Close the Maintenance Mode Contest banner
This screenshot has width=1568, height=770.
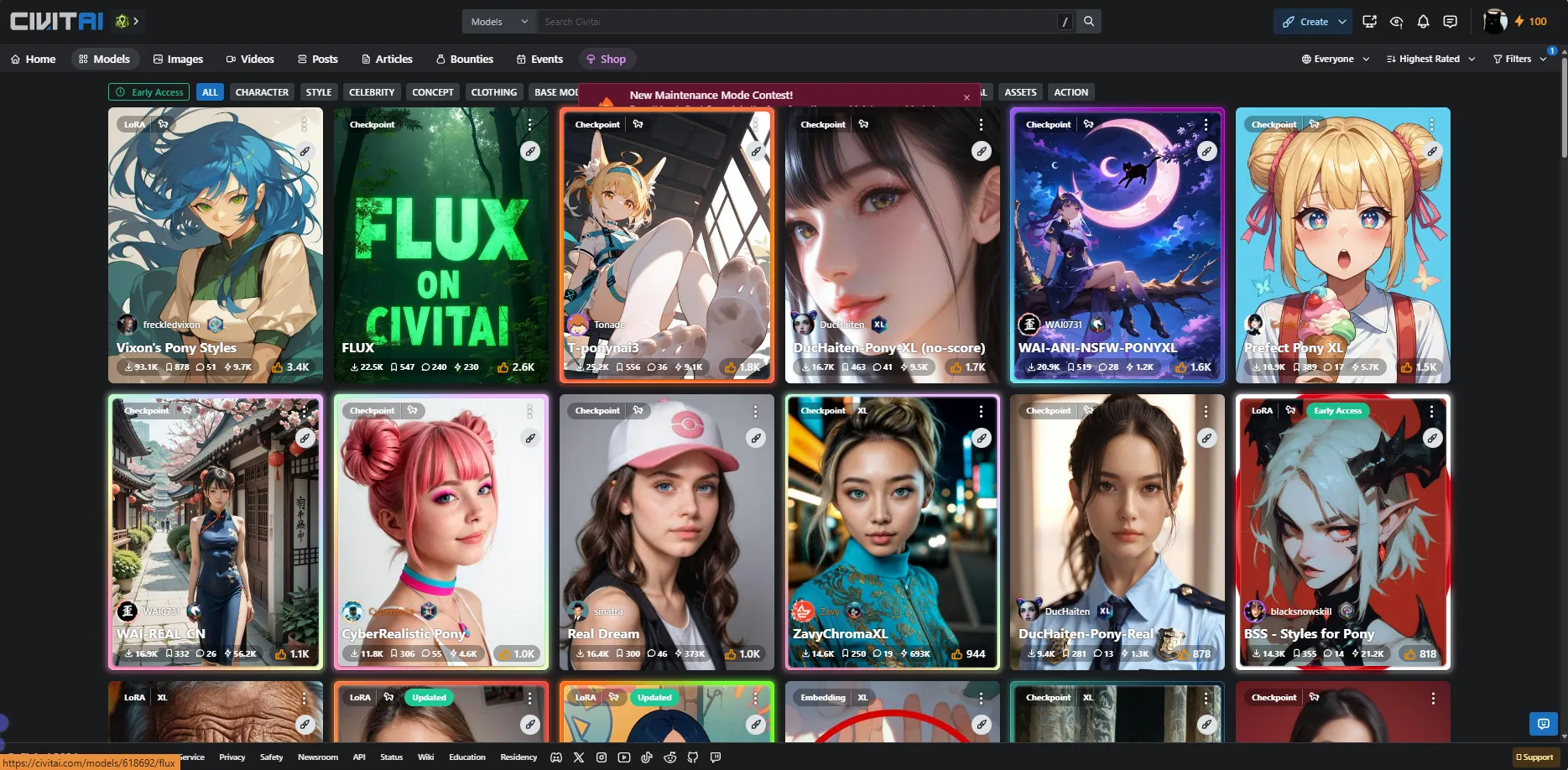[x=966, y=97]
